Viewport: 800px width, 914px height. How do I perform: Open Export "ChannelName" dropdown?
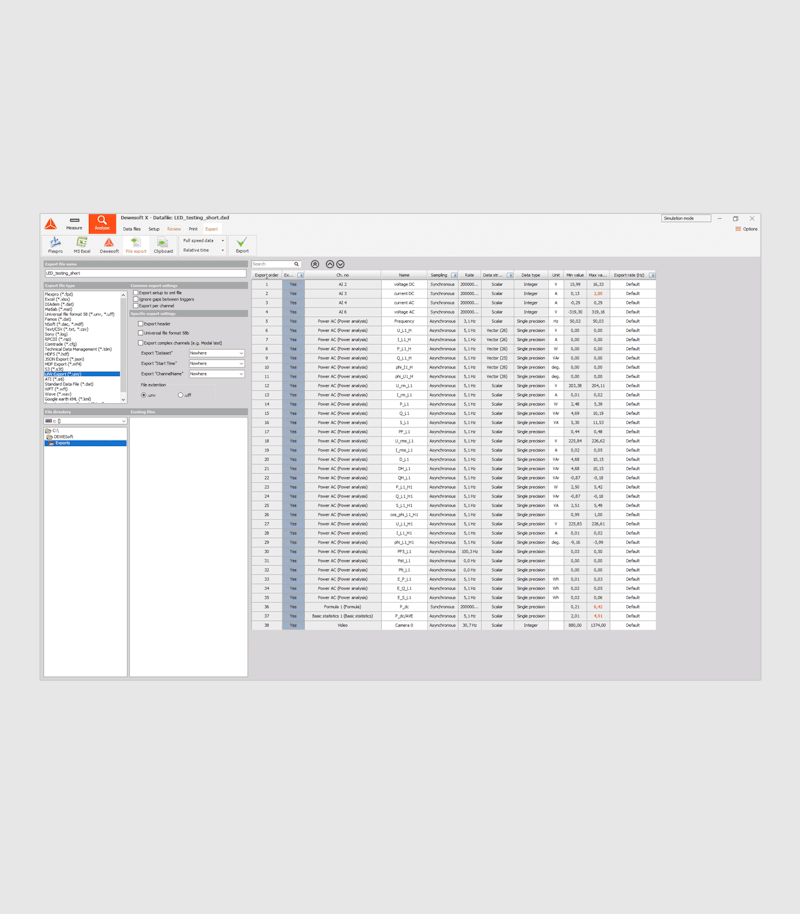(x=216, y=374)
